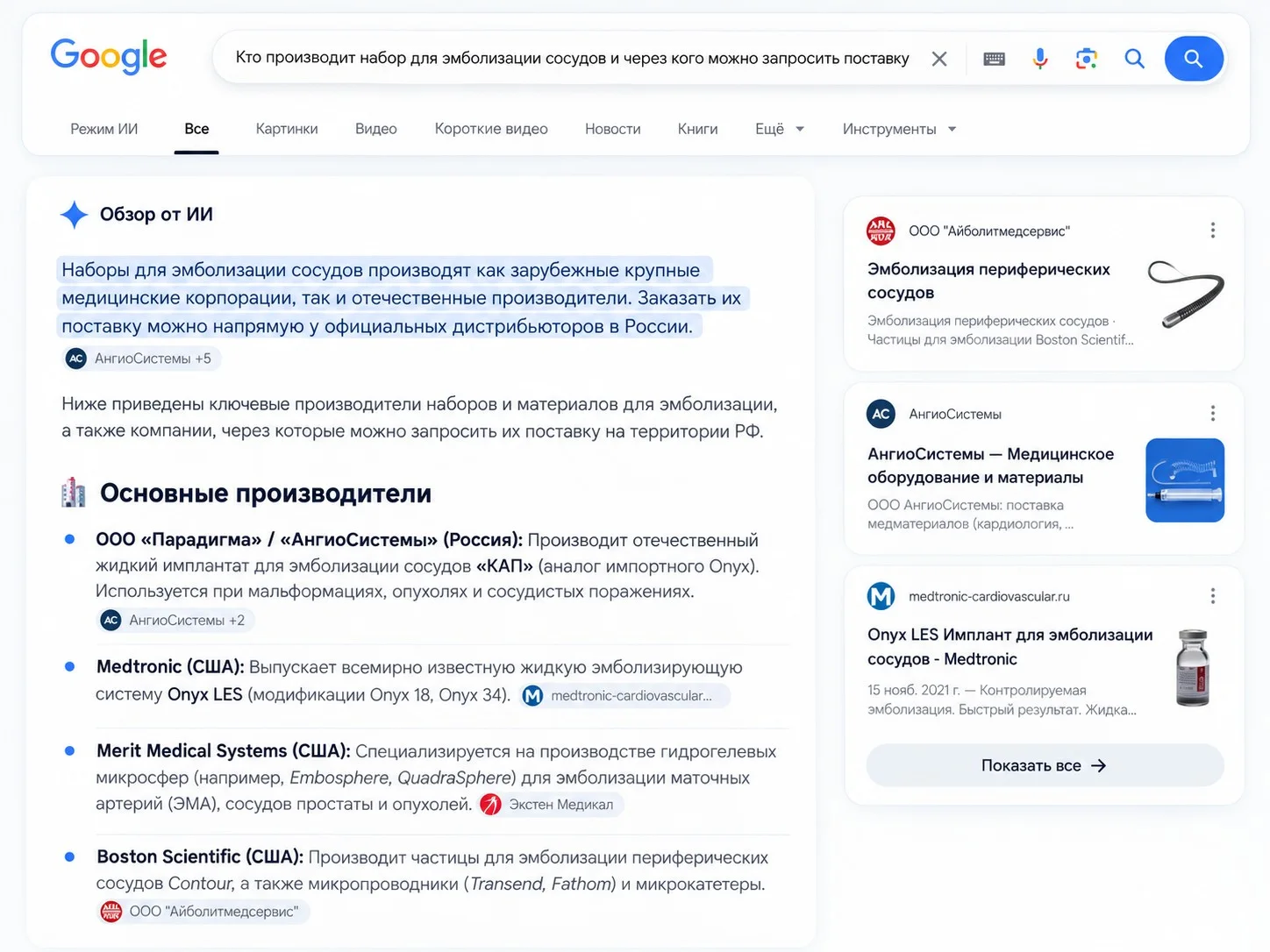Switch to the Режим ИИ tab
The width and height of the screenshot is (1270, 952).
(x=104, y=129)
